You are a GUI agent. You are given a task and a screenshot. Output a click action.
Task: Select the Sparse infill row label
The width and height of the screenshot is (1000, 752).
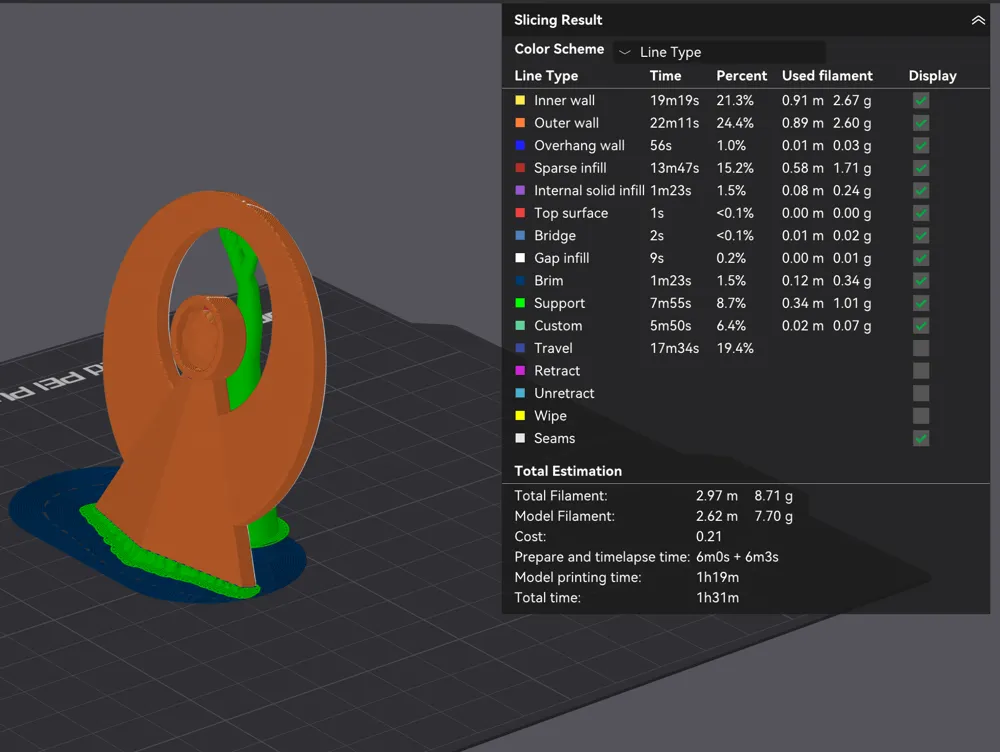pyautogui.click(x=570, y=168)
